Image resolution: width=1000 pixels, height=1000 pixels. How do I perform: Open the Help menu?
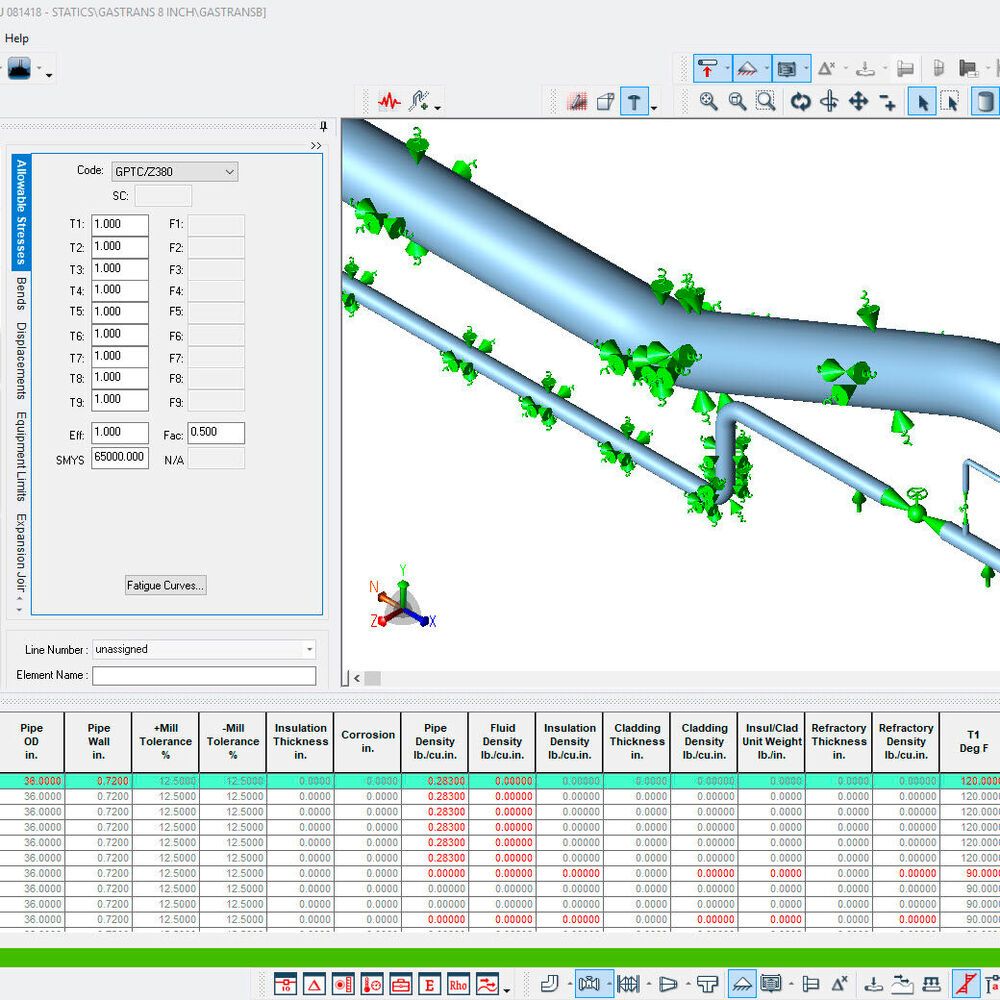[x=17, y=39]
